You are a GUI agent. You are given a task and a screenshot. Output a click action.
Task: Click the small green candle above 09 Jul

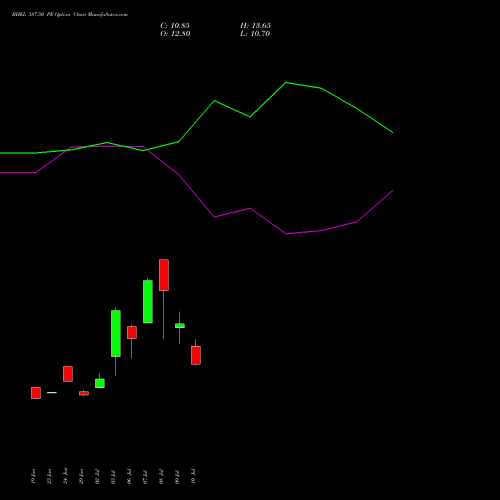(x=180, y=326)
